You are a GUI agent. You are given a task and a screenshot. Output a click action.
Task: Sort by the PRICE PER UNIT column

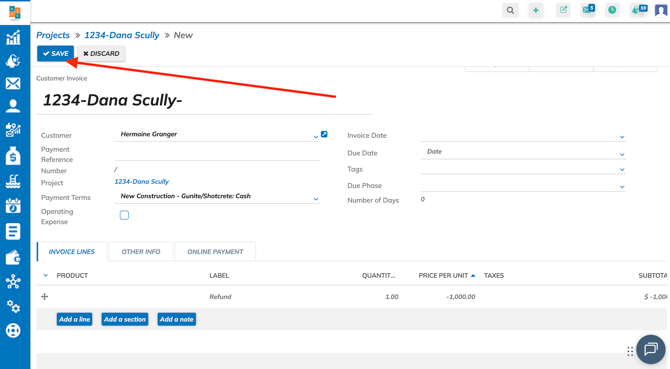point(447,275)
